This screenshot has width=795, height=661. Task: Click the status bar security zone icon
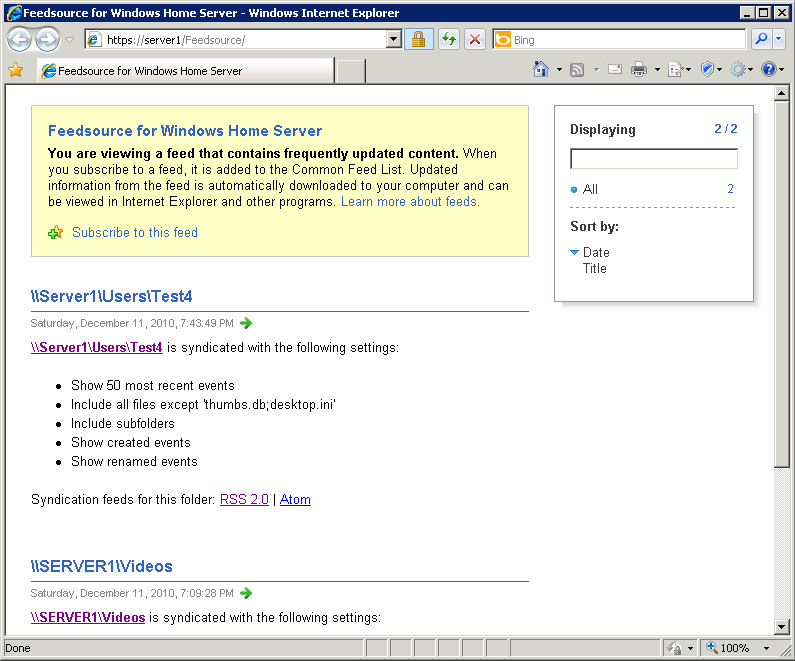click(x=675, y=648)
